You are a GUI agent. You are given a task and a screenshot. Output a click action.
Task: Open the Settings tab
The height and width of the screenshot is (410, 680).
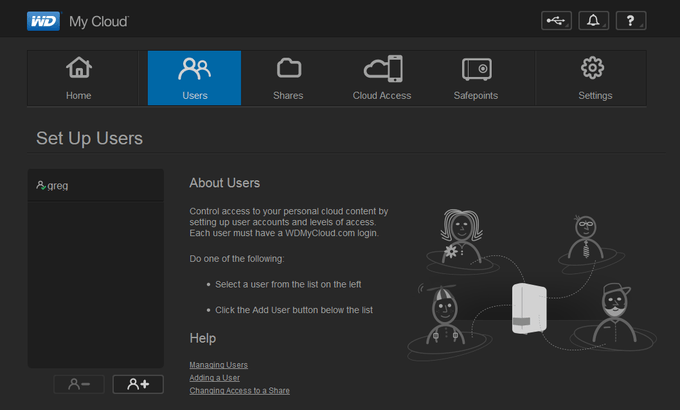tap(595, 78)
